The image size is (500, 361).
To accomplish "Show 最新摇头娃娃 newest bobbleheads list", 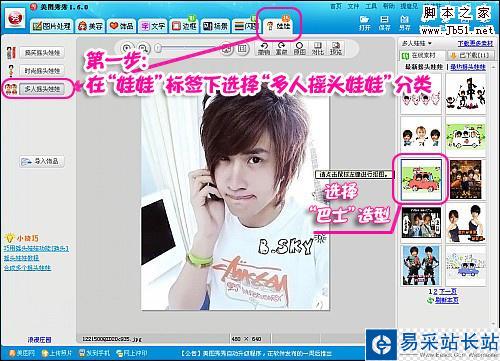I will pos(424,67).
